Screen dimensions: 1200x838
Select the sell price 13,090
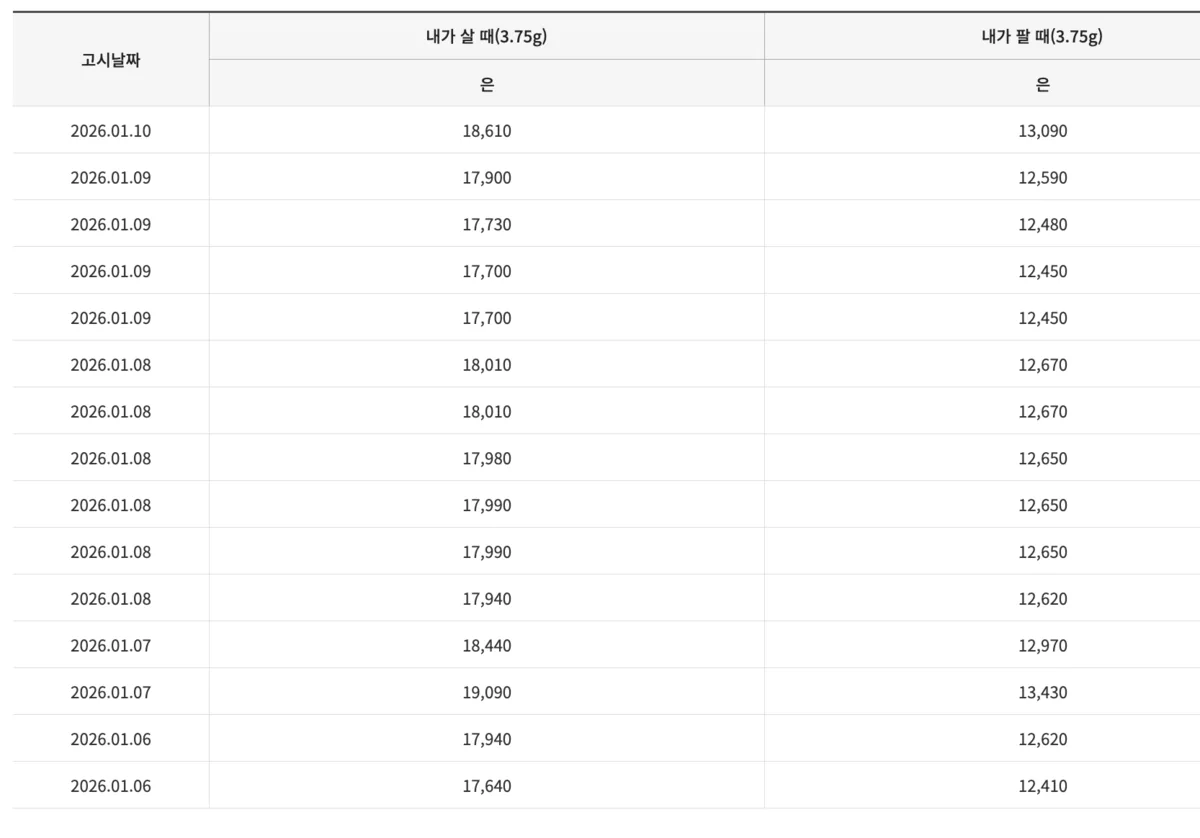coord(1043,131)
